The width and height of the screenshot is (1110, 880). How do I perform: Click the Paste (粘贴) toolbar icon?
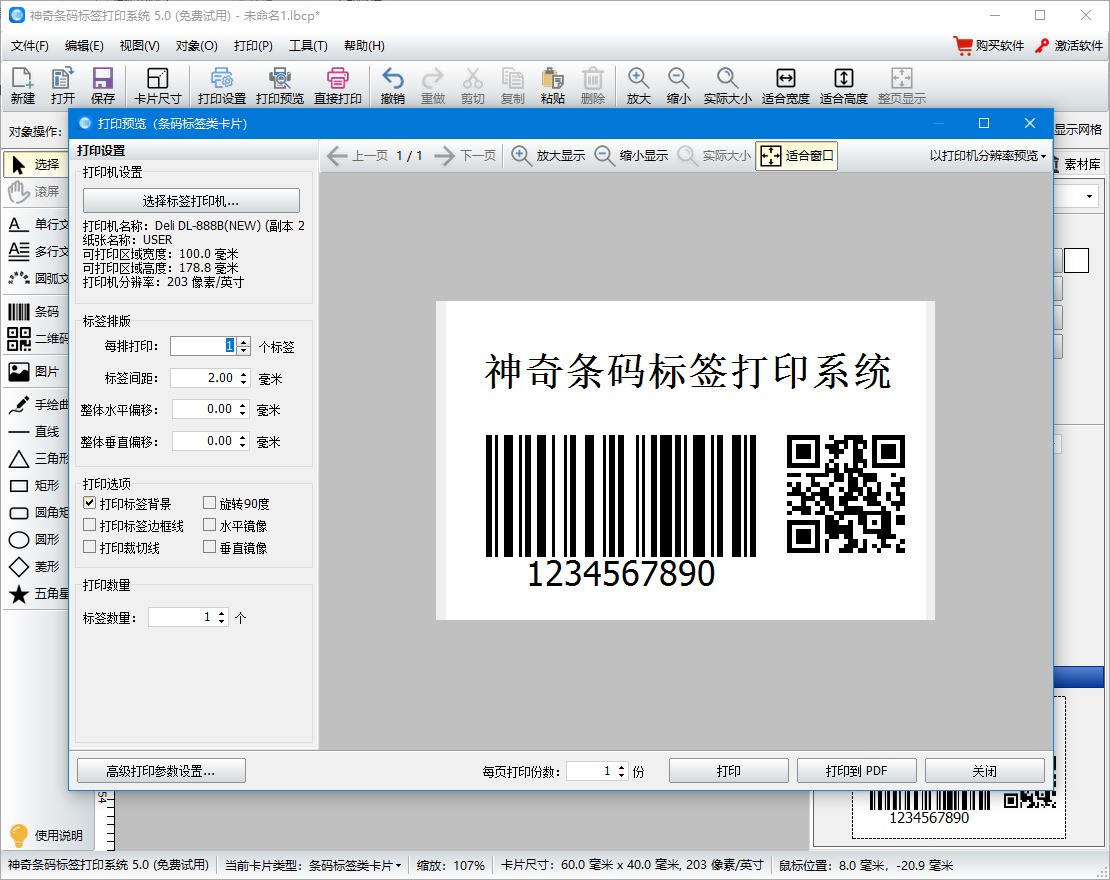pos(552,86)
